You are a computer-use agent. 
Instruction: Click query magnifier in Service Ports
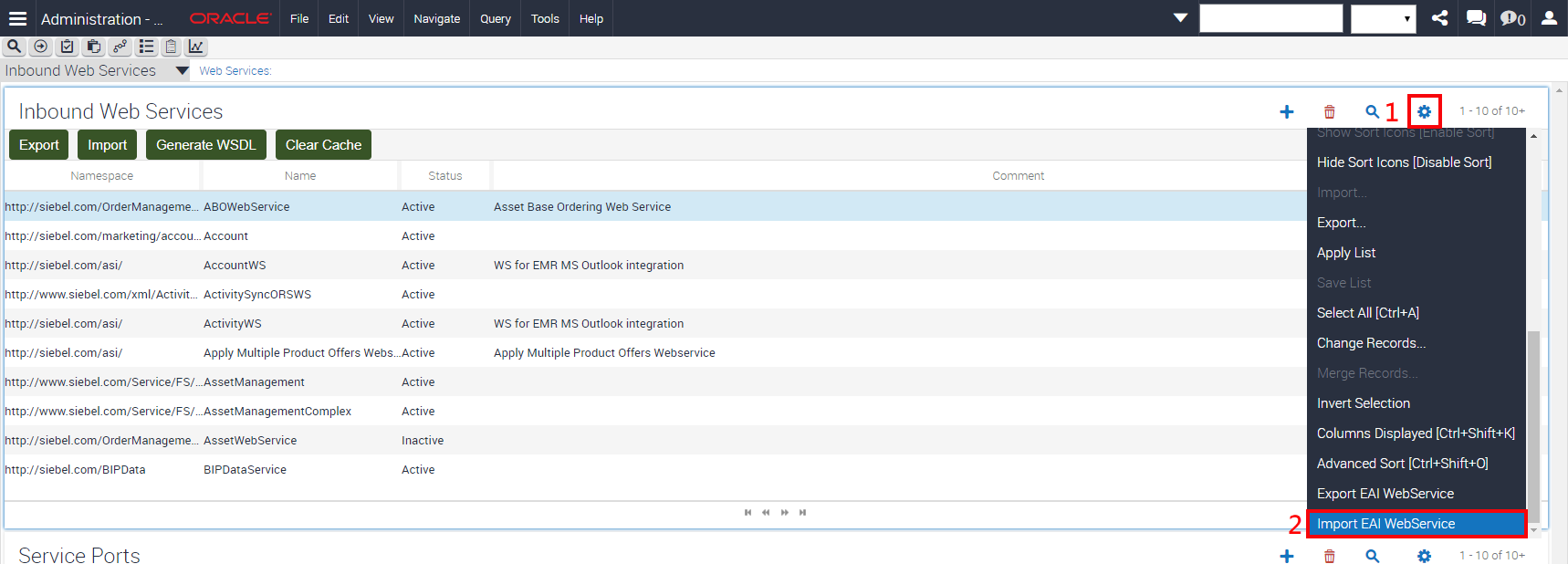[x=1372, y=555]
